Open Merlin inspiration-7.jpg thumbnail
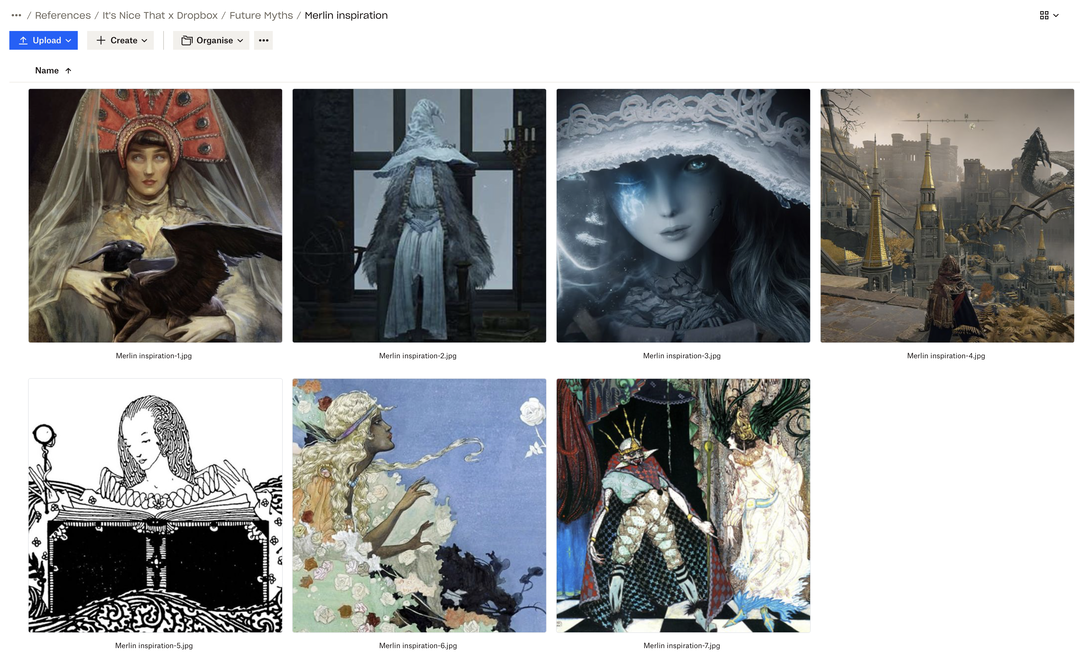The height and width of the screenshot is (661, 1080). [683, 505]
